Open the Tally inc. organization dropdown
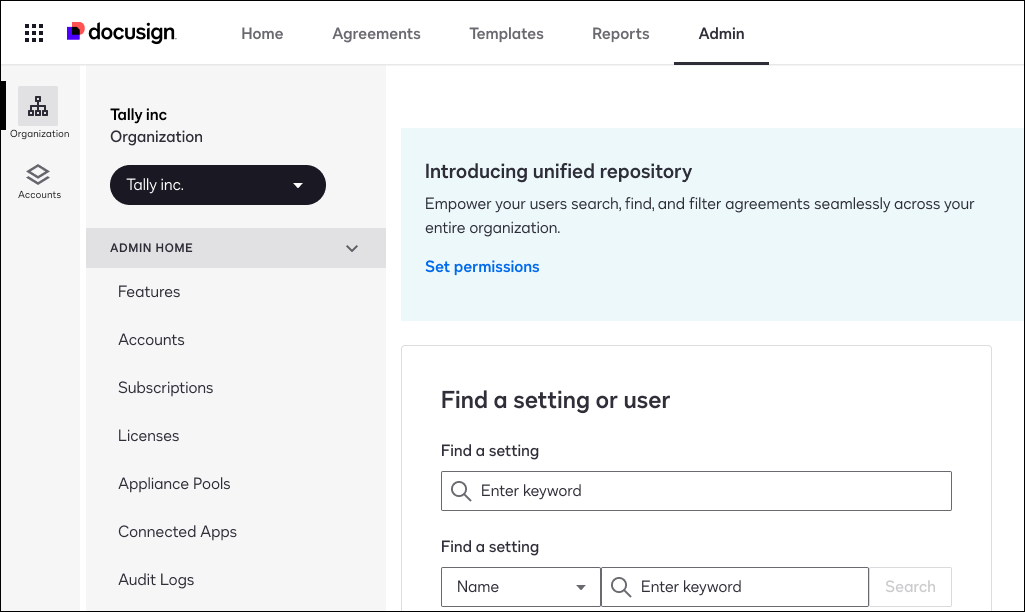 217,185
